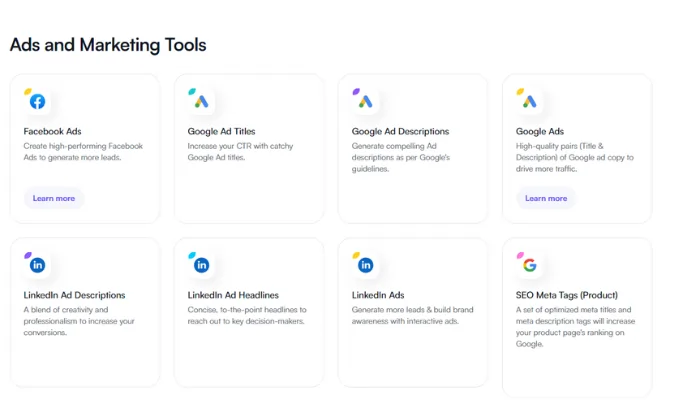The height and width of the screenshot is (400, 700).
Task: Click text 'Create high-performing Facebook Ads to generate more leads.'
Action: coord(83,152)
